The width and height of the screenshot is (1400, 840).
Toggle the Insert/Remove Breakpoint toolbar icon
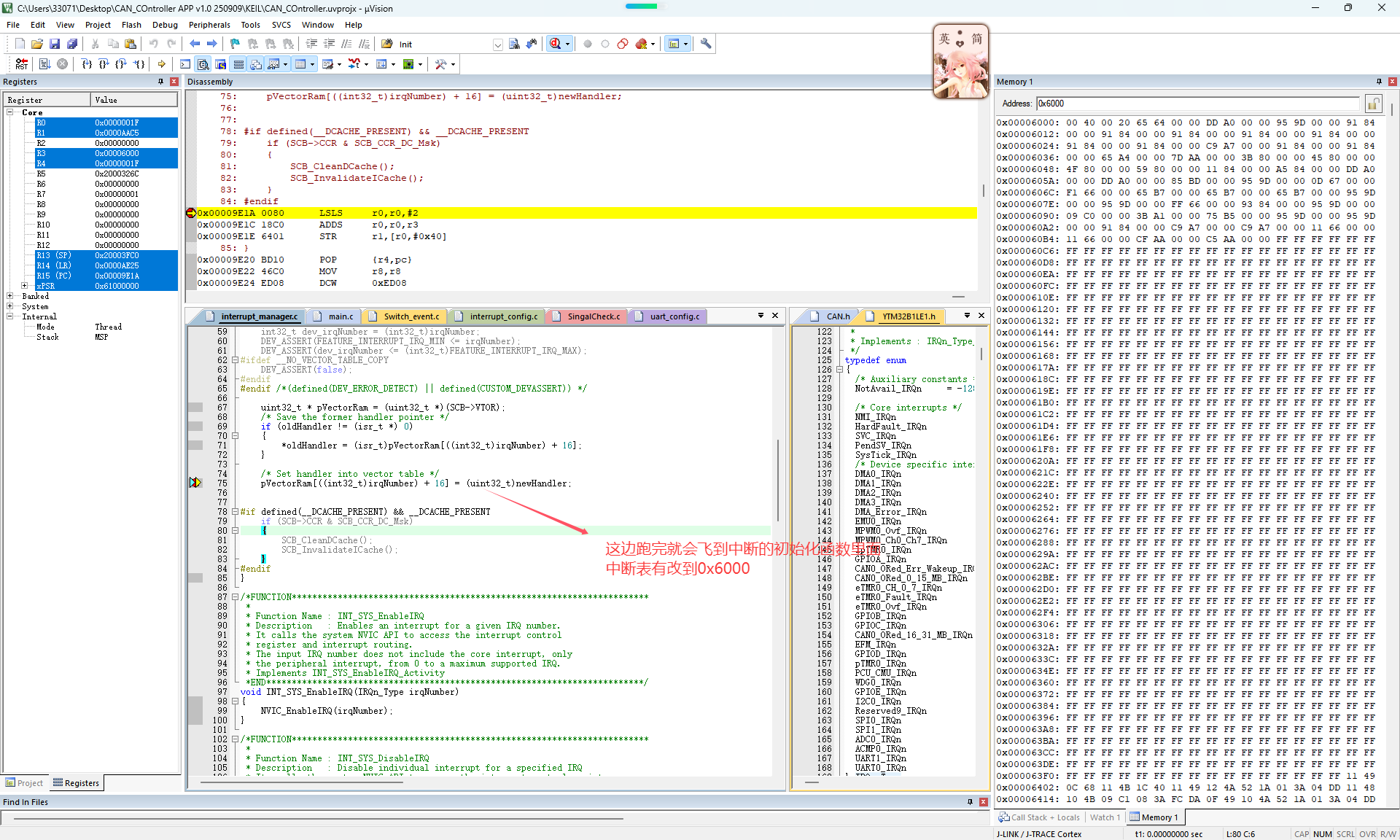588,44
